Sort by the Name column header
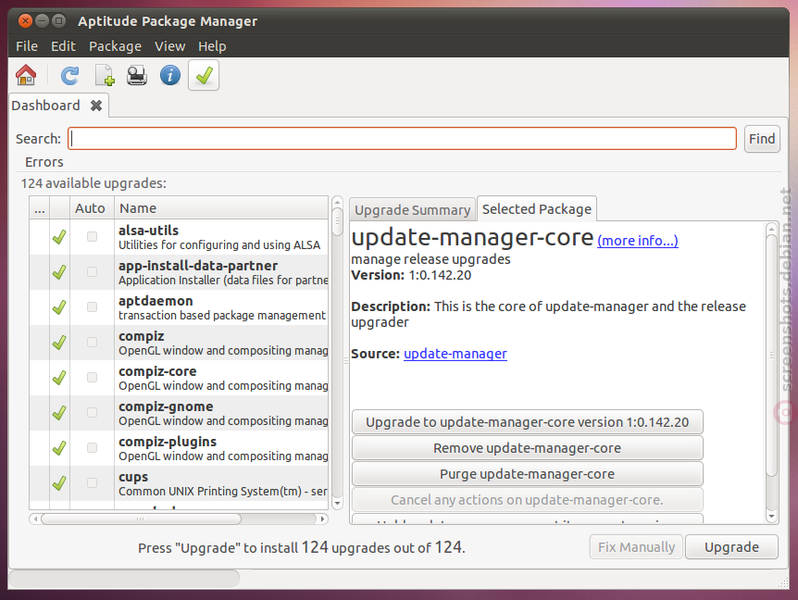The image size is (798, 600). (221, 208)
